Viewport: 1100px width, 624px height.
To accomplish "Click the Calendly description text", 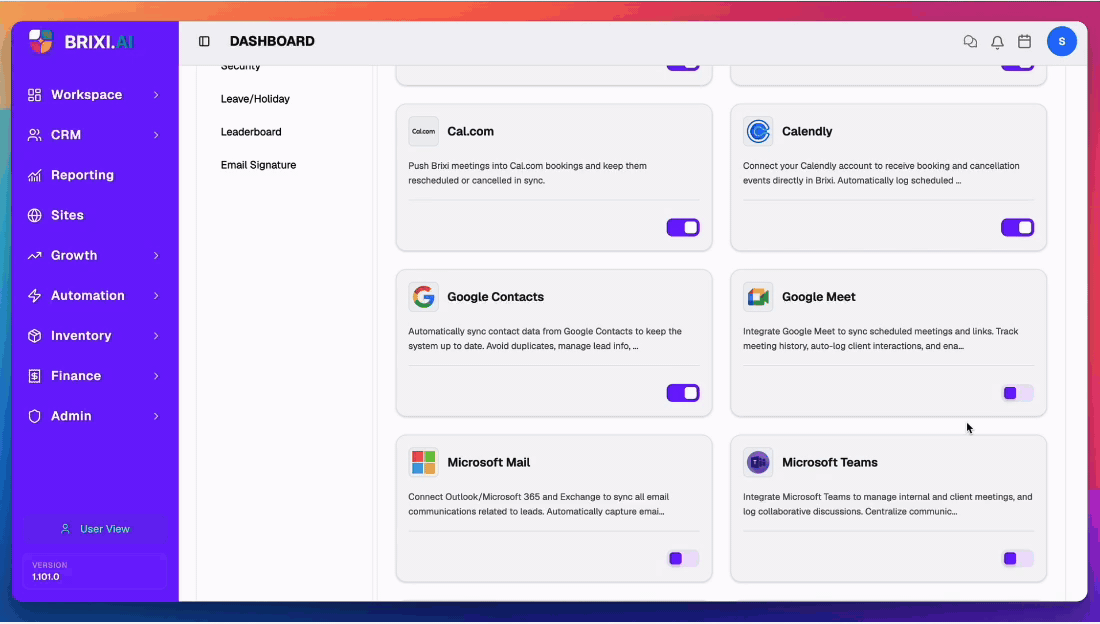I will 881,173.
